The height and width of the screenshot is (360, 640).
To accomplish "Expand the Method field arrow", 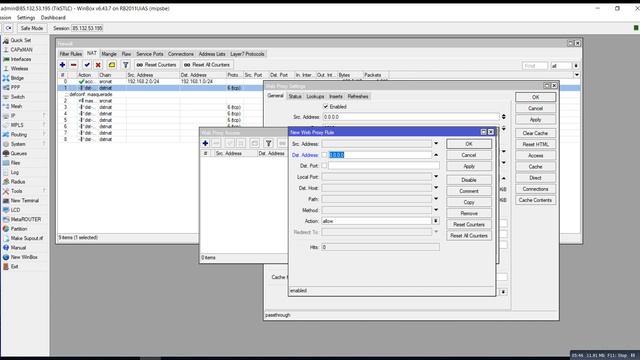I will click(436, 210).
